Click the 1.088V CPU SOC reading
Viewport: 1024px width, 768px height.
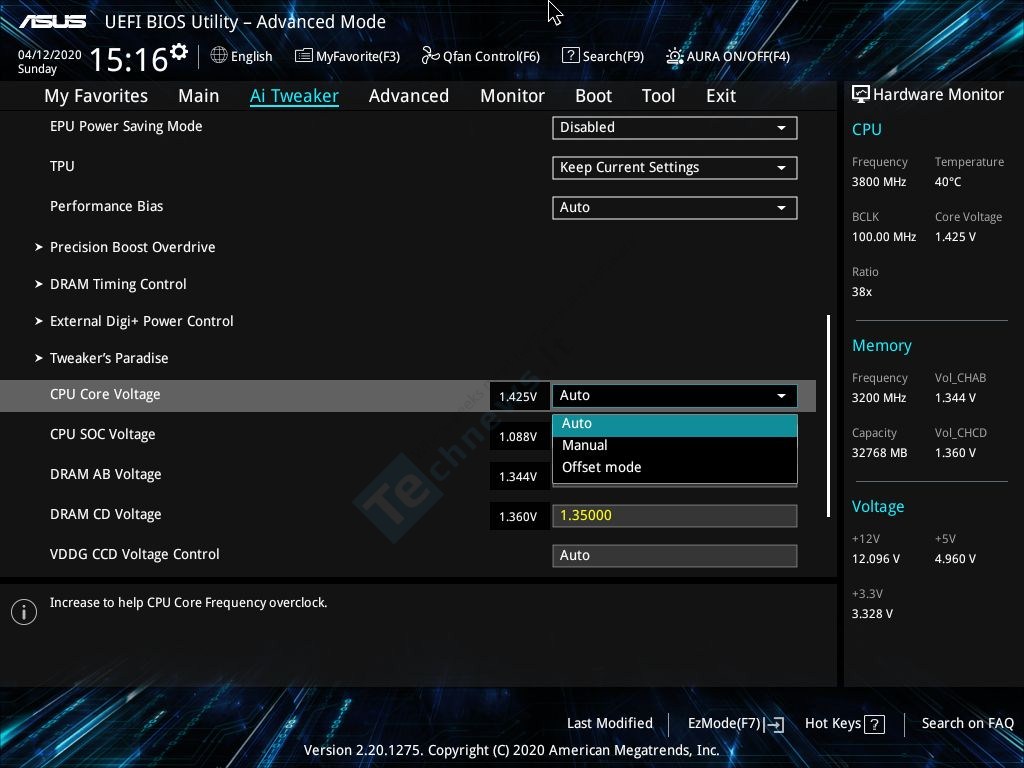[519, 436]
